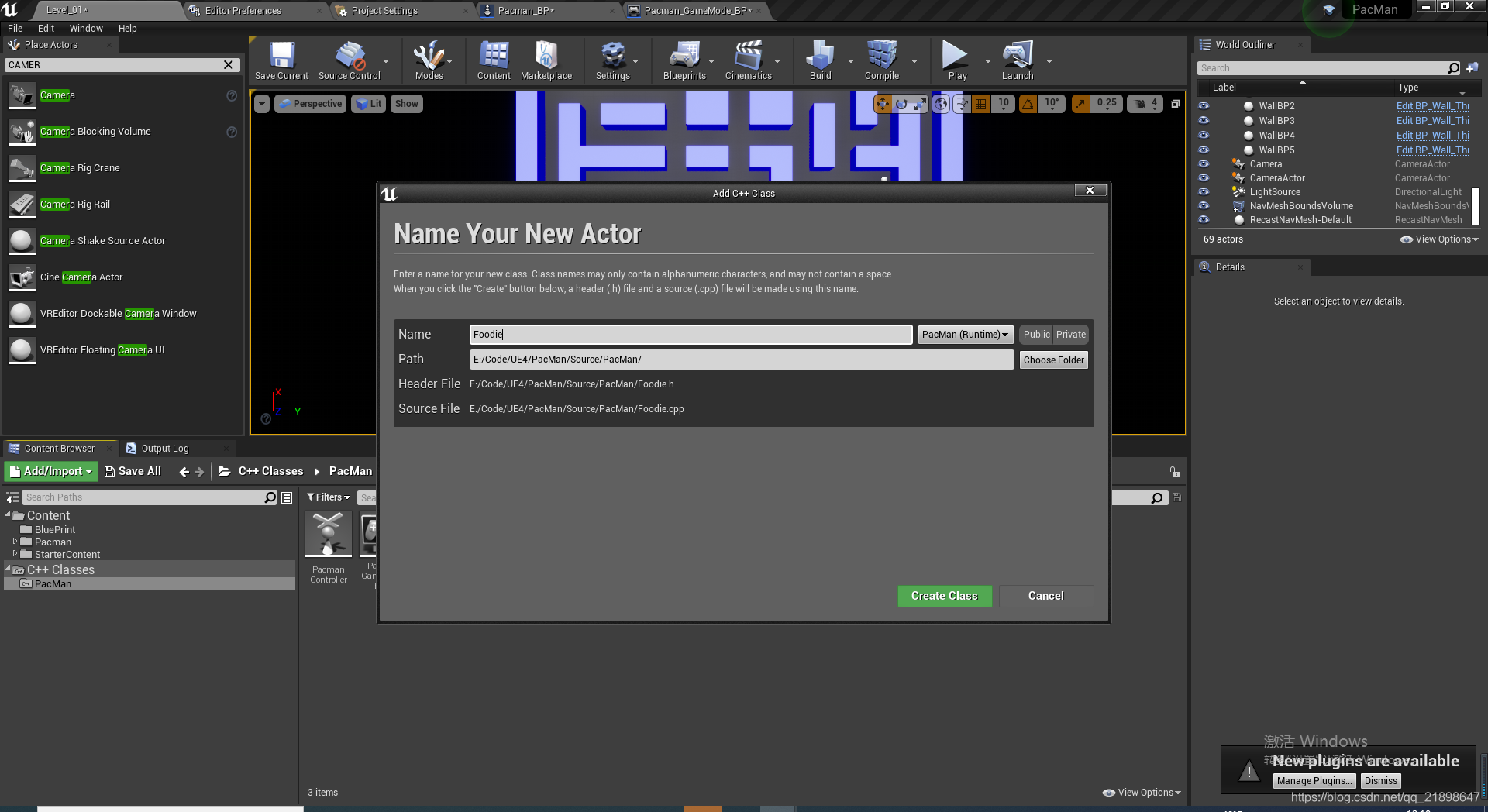Start Play in the viewport toolbar

(x=957, y=60)
